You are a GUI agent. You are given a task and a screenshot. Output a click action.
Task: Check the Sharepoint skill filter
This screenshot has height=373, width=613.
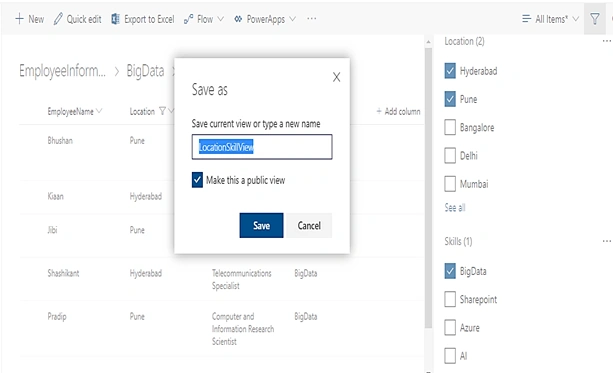click(450, 299)
